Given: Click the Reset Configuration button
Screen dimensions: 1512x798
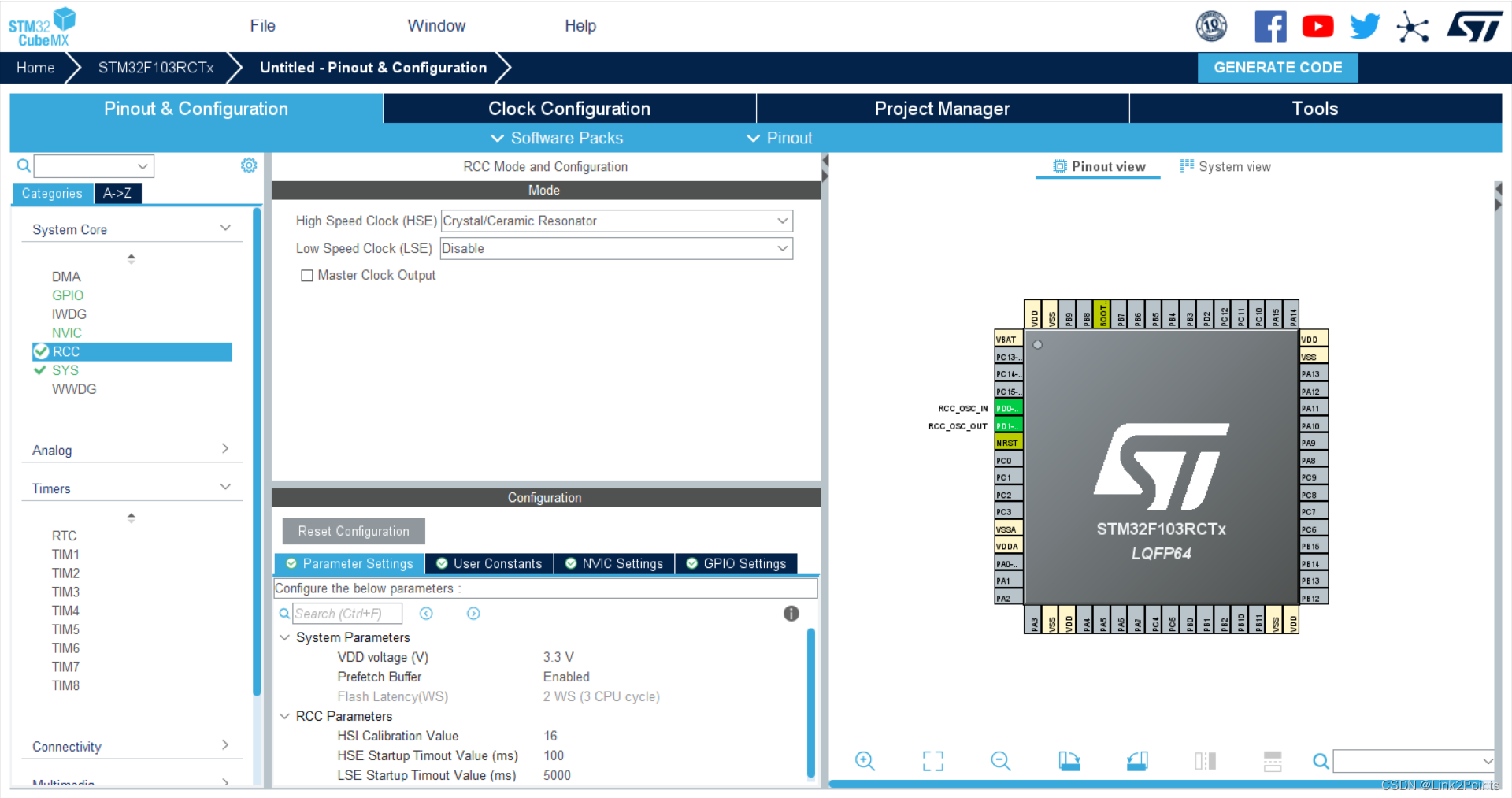Looking at the screenshot, I should pos(354,531).
